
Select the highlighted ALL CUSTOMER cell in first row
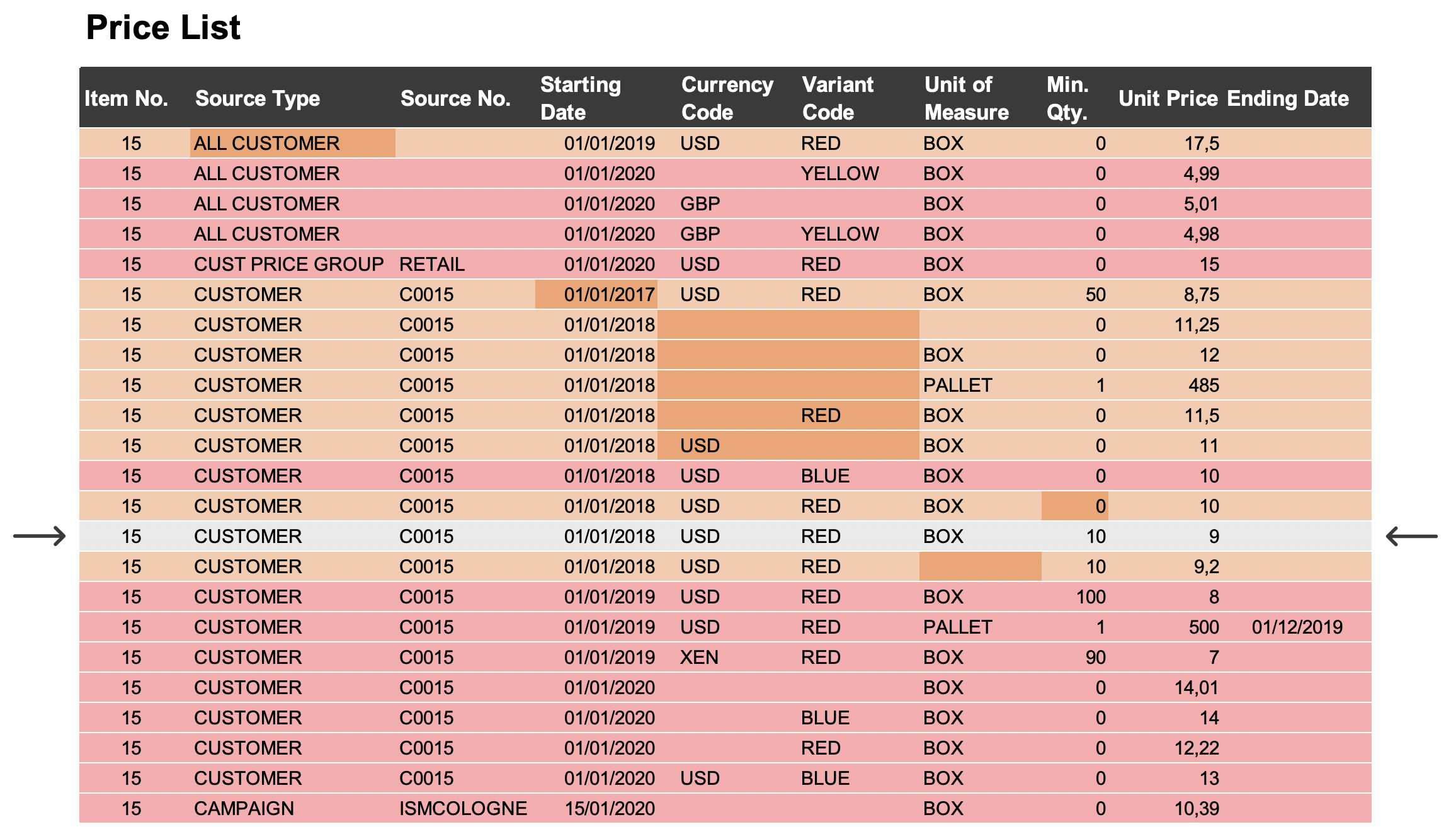[292, 143]
